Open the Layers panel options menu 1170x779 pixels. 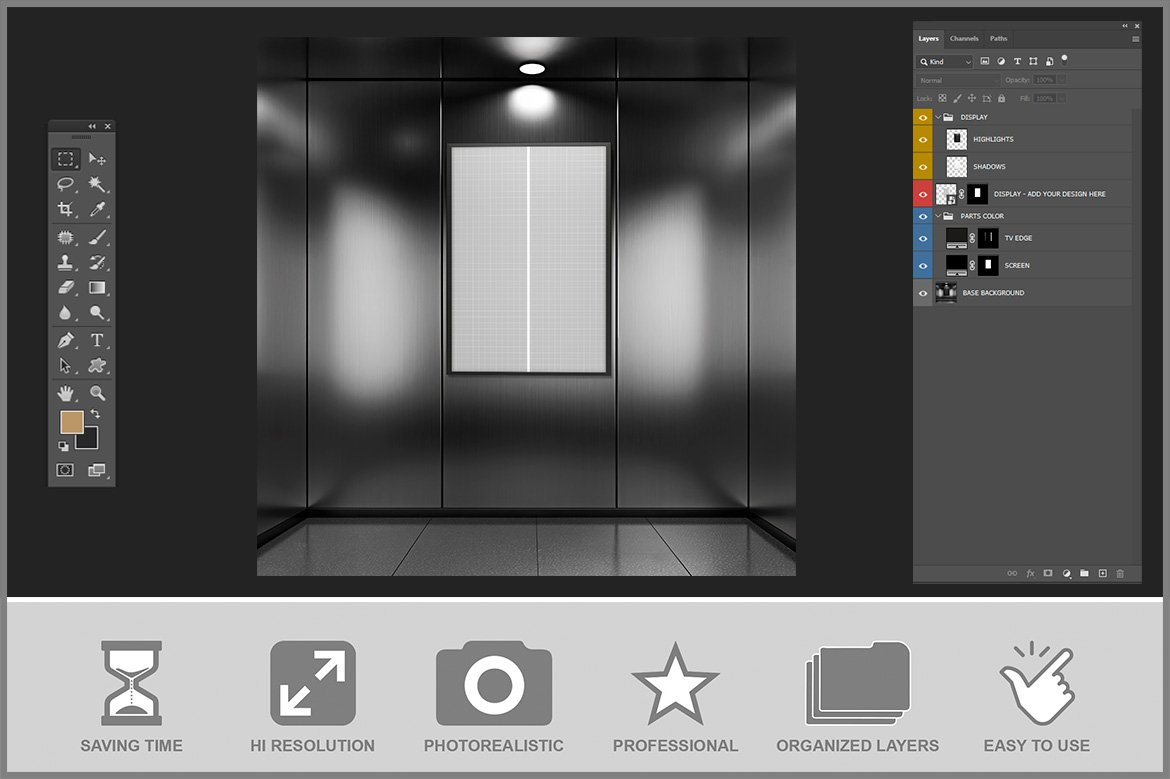[1135, 39]
